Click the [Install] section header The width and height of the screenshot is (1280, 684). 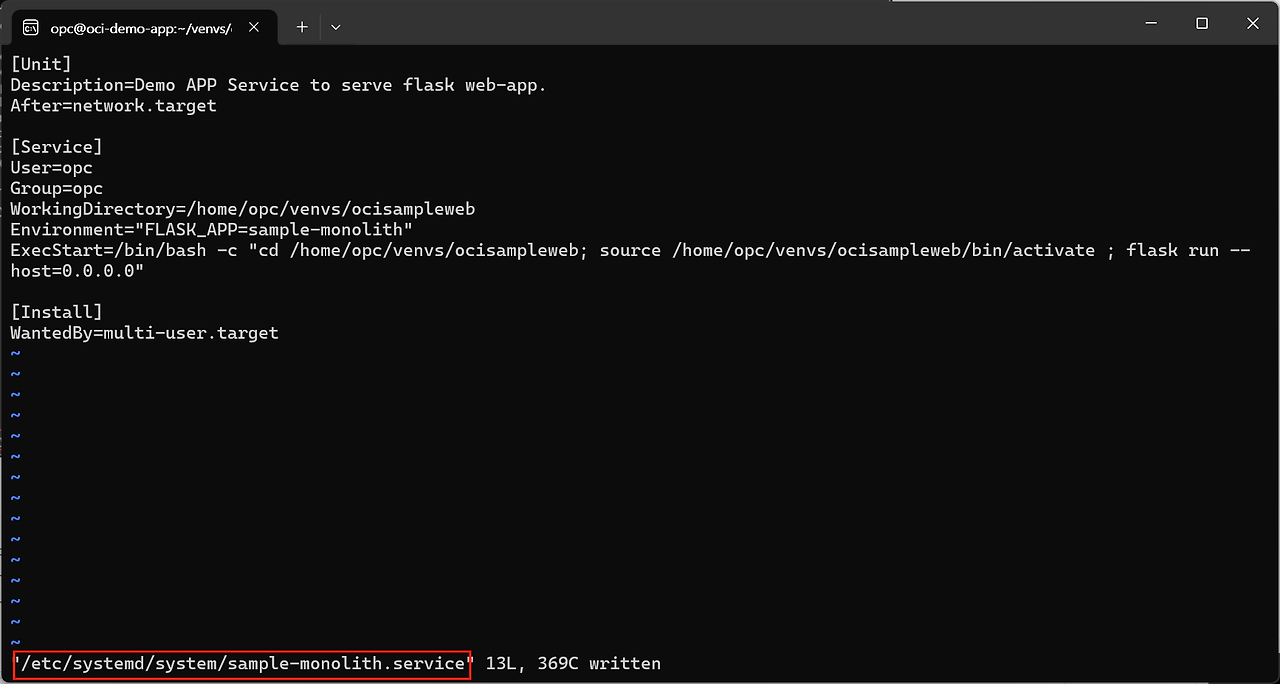56,312
